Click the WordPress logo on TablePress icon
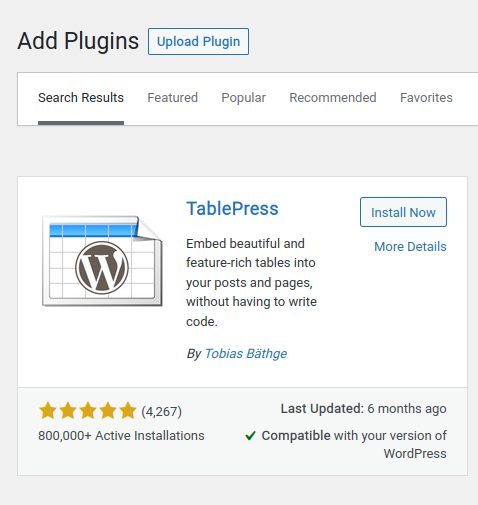Image resolution: width=478 pixels, height=505 pixels. tap(102, 268)
